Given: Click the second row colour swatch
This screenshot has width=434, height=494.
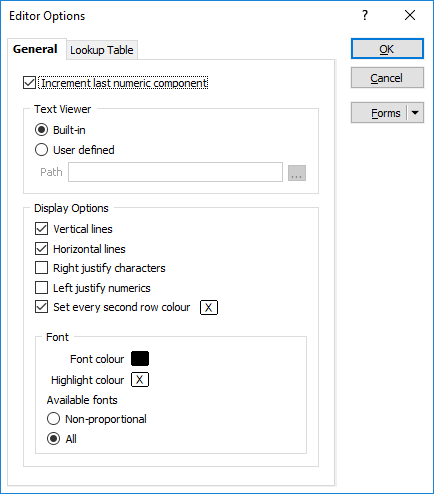Looking at the screenshot, I should [209, 307].
